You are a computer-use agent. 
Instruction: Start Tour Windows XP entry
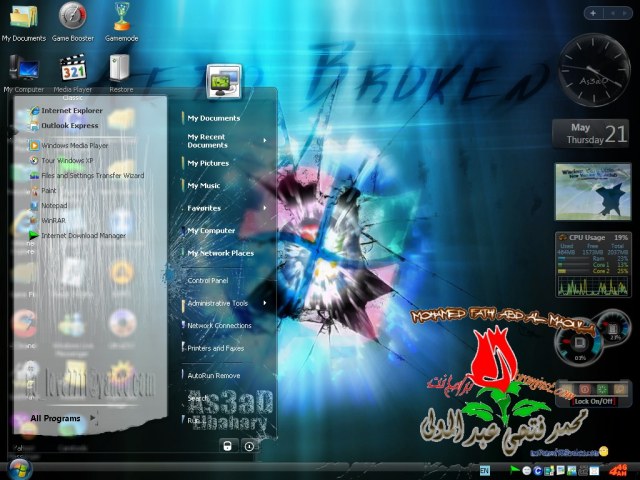point(62,160)
